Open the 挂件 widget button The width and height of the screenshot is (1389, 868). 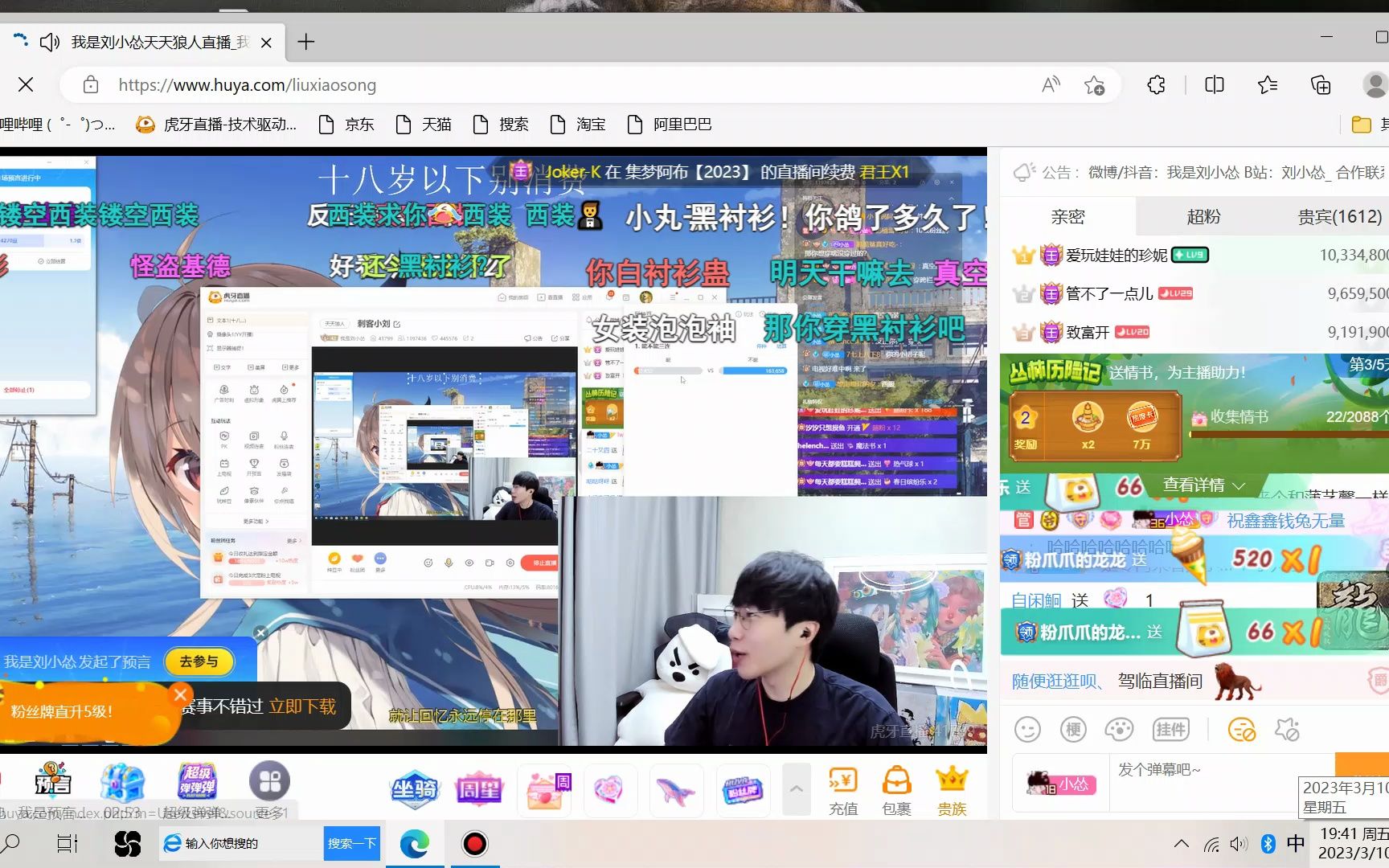(x=1170, y=730)
